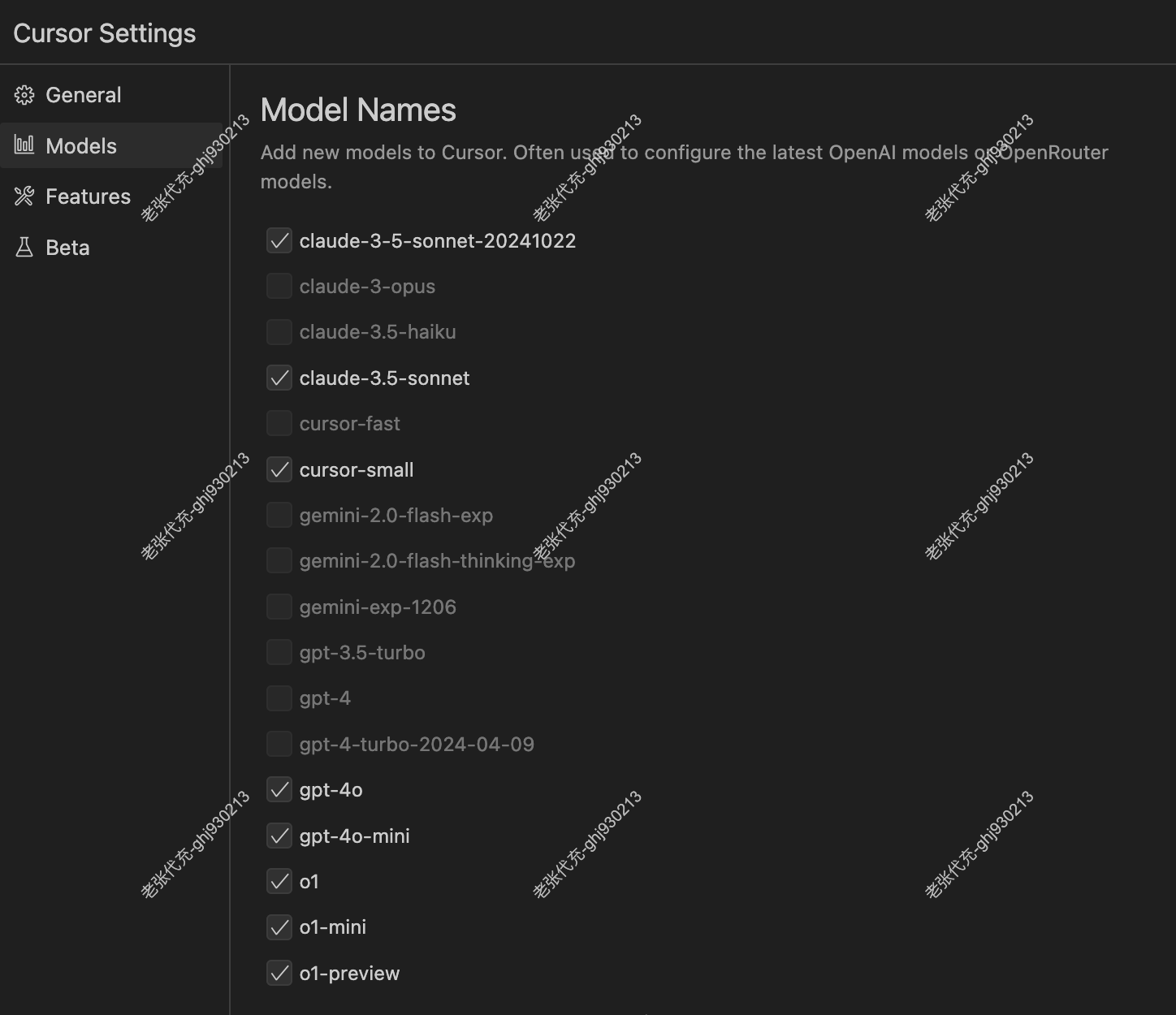Click the gemini-exp-1206 model name
Screen dimensions: 1176x1015
(x=378, y=607)
